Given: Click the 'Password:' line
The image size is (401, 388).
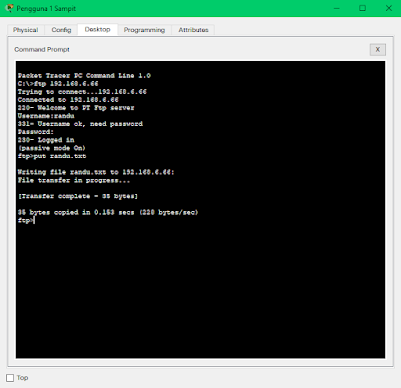Looking at the screenshot, I should (36, 132).
